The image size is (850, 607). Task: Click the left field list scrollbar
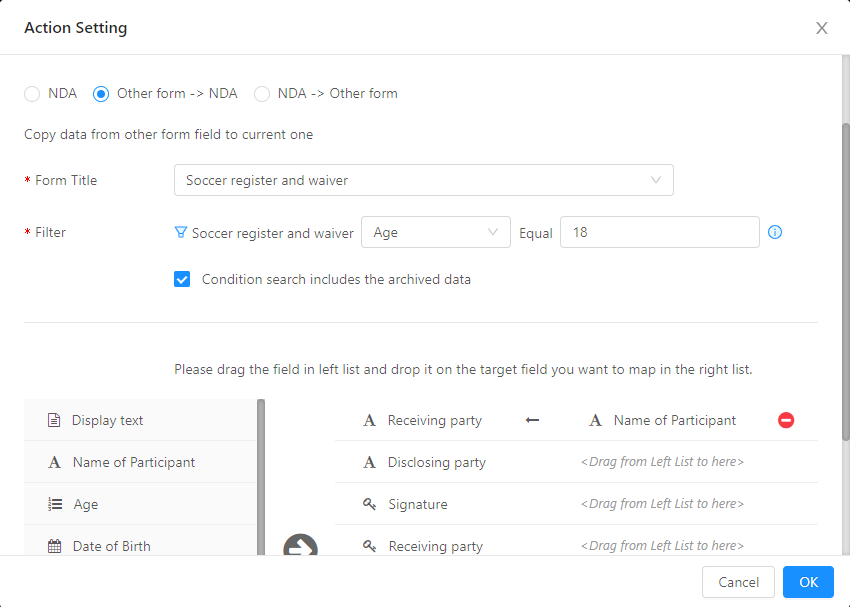261,477
